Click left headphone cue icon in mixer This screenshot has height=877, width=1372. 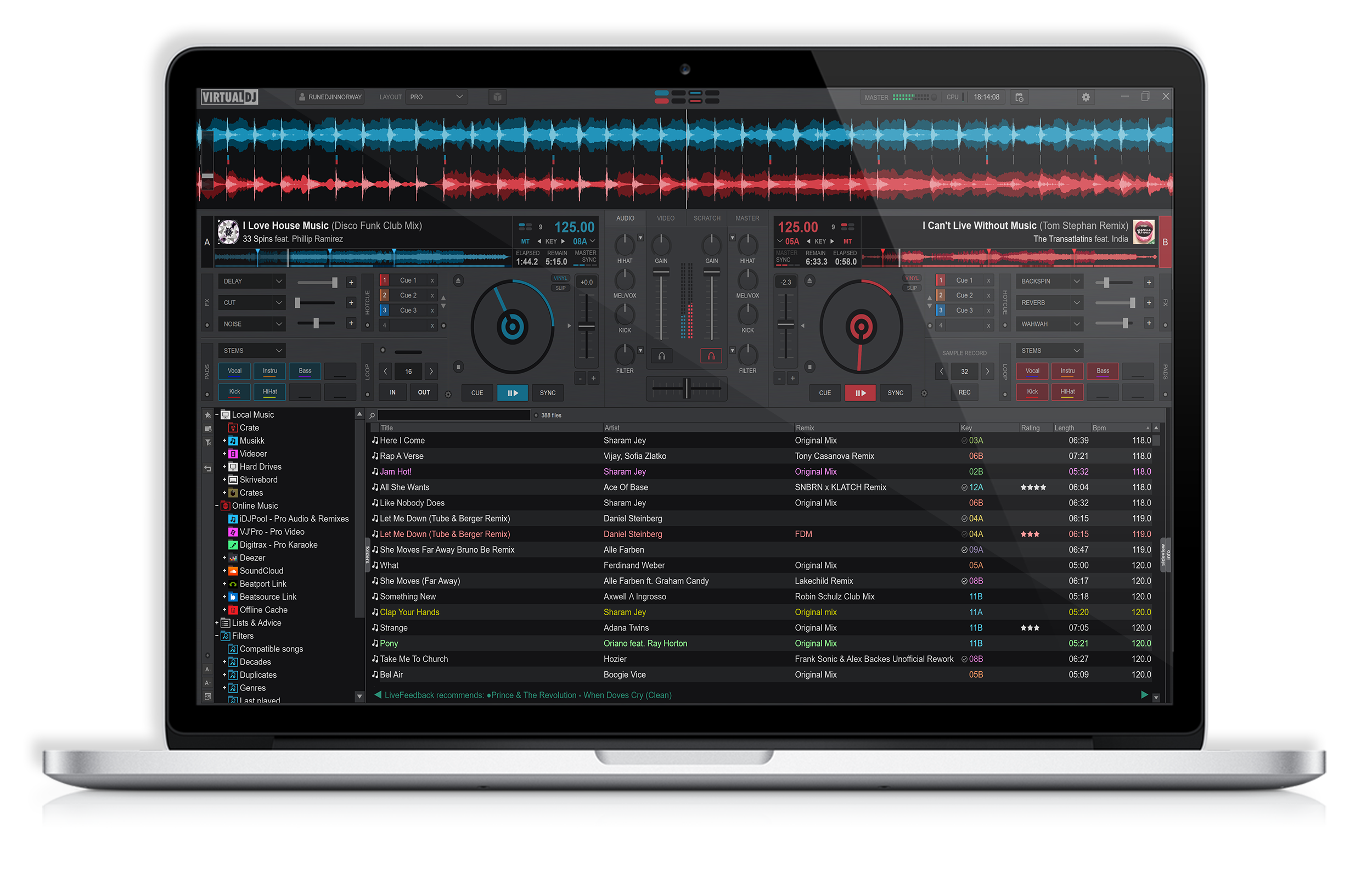click(x=661, y=356)
